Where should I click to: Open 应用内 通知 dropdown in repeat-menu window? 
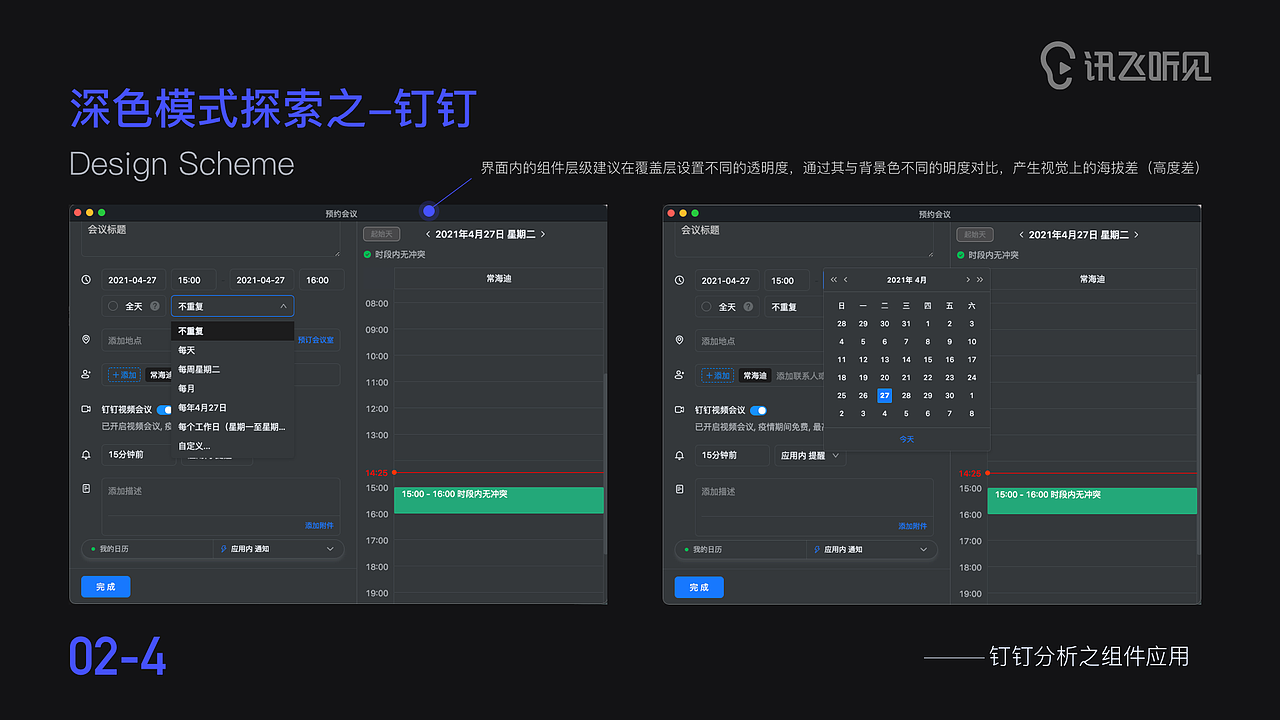(278, 549)
